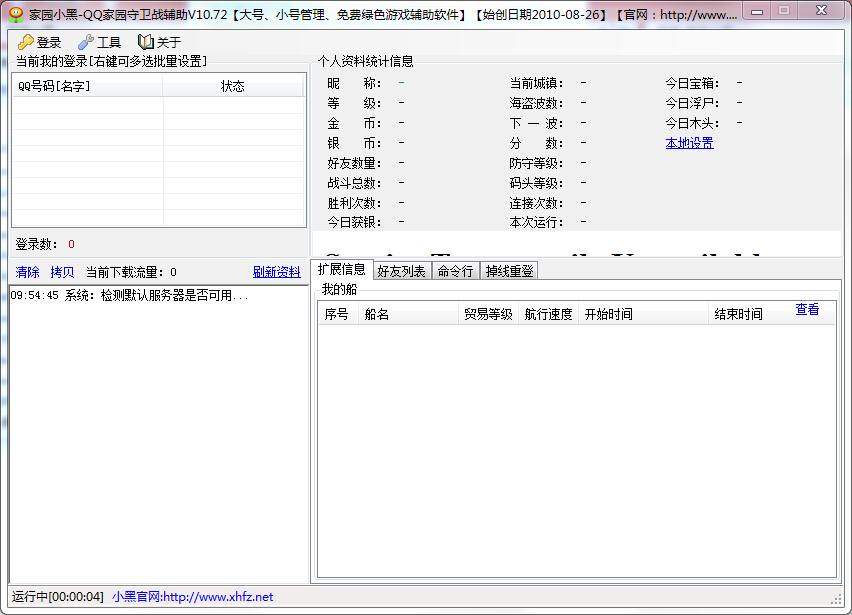Click 刷新资料 to refresh profile data
This screenshot has width=852, height=615.
point(277,271)
